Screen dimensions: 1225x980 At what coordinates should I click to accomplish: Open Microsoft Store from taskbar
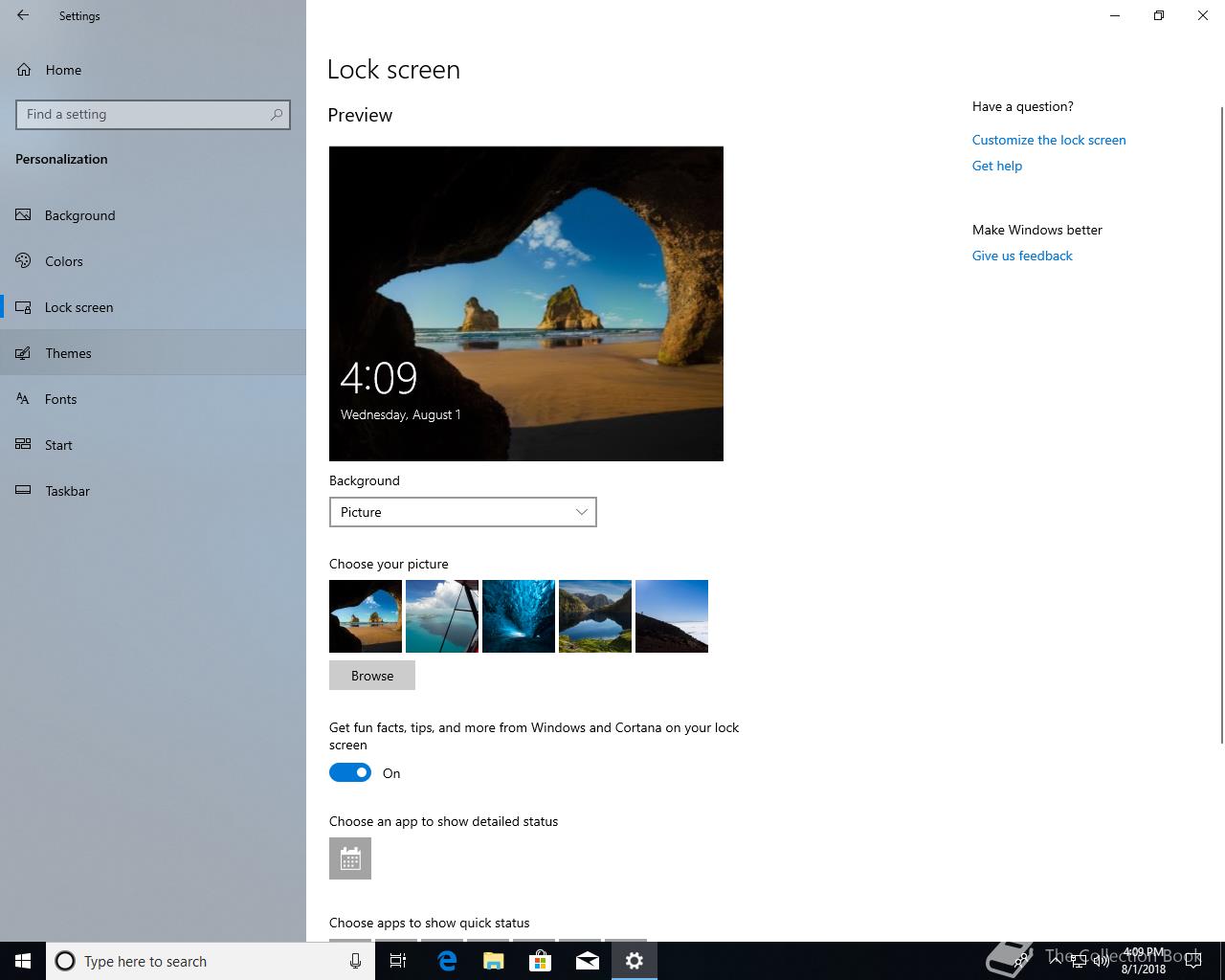coord(540,961)
